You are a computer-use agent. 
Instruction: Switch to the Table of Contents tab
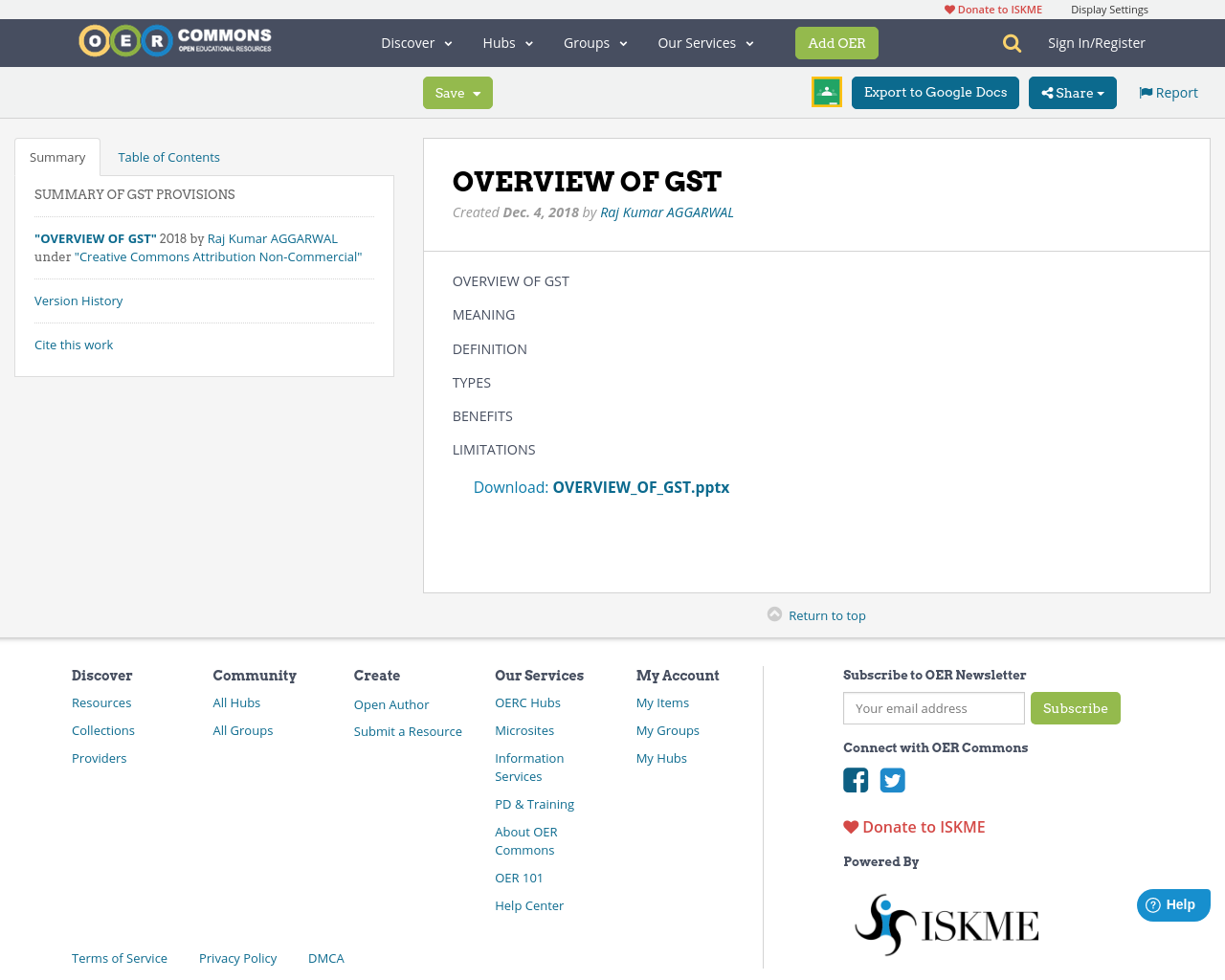coord(168,156)
